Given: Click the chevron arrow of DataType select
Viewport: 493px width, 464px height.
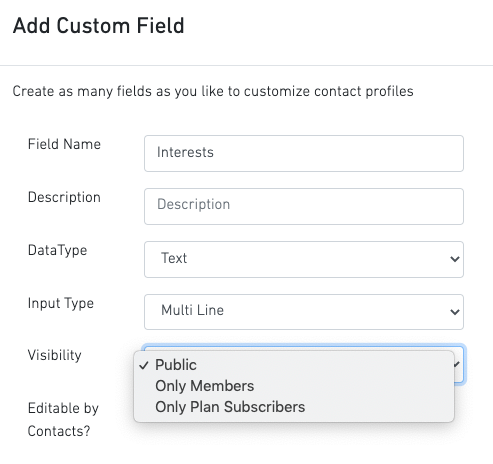Looking at the screenshot, I should pos(455,259).
